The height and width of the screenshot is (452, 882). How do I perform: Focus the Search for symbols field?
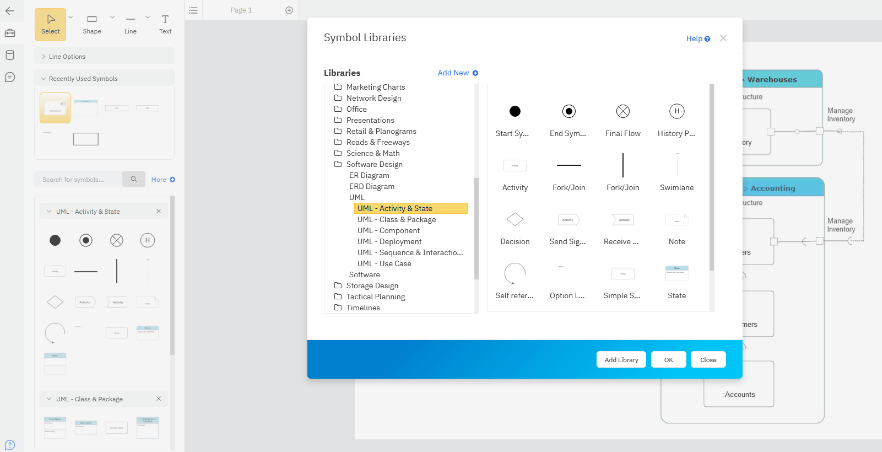[78, 179]
